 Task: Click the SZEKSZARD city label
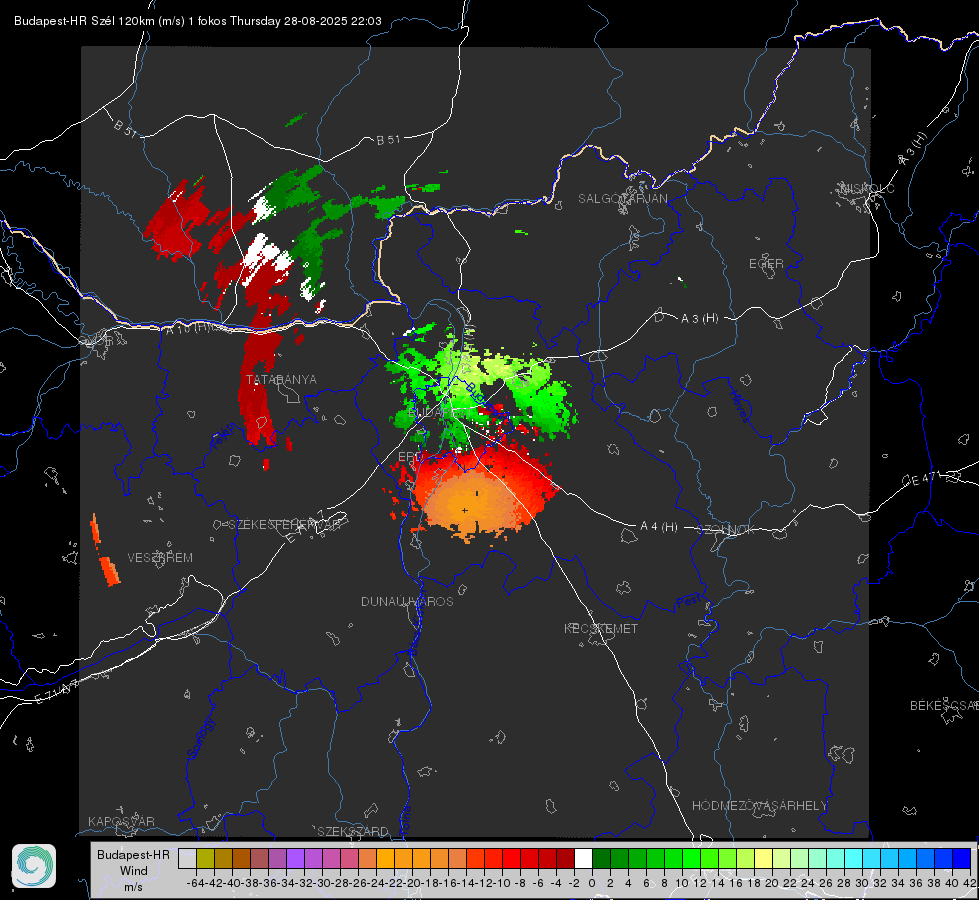[x=353, y=831]
